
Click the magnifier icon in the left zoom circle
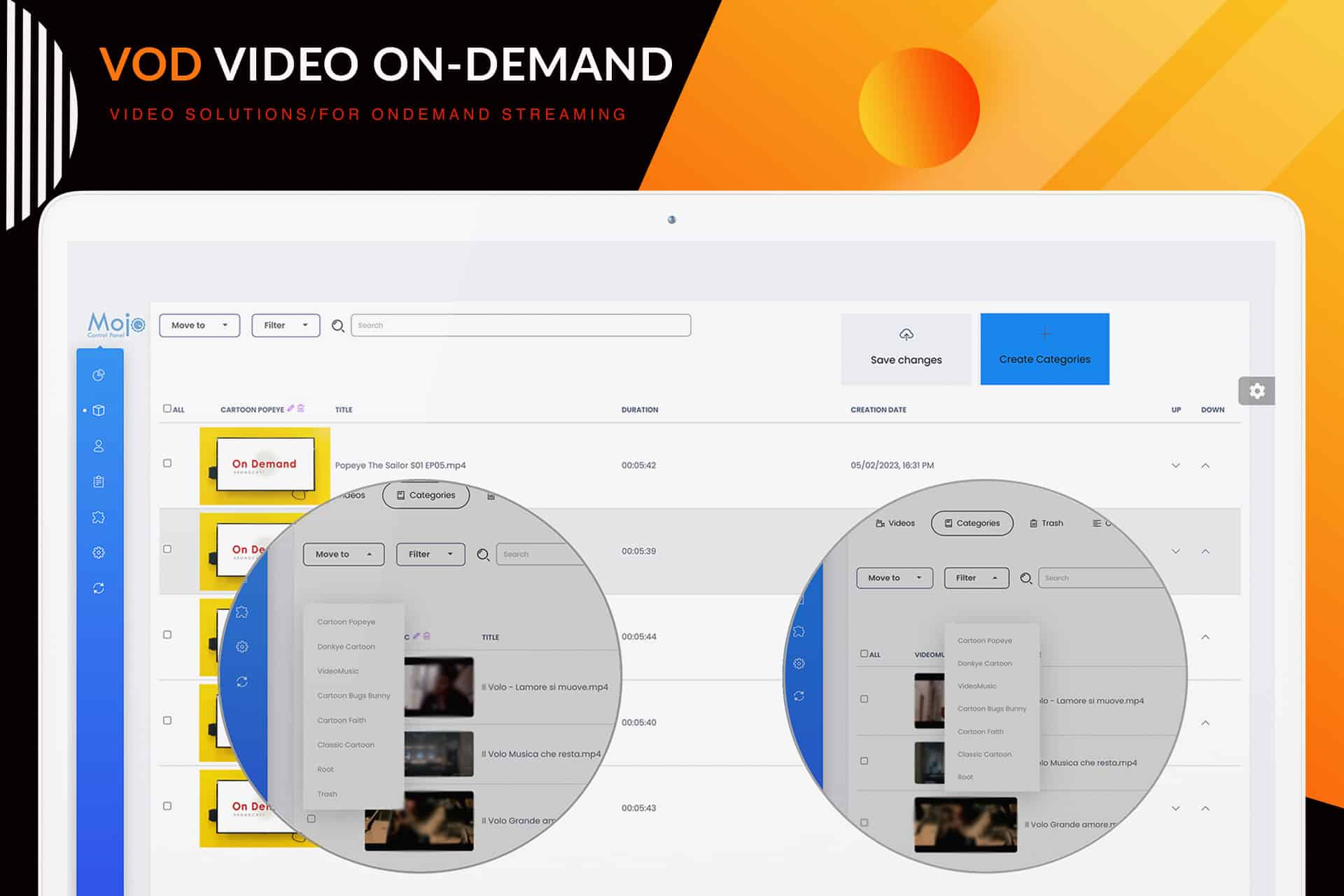[483, 554]
